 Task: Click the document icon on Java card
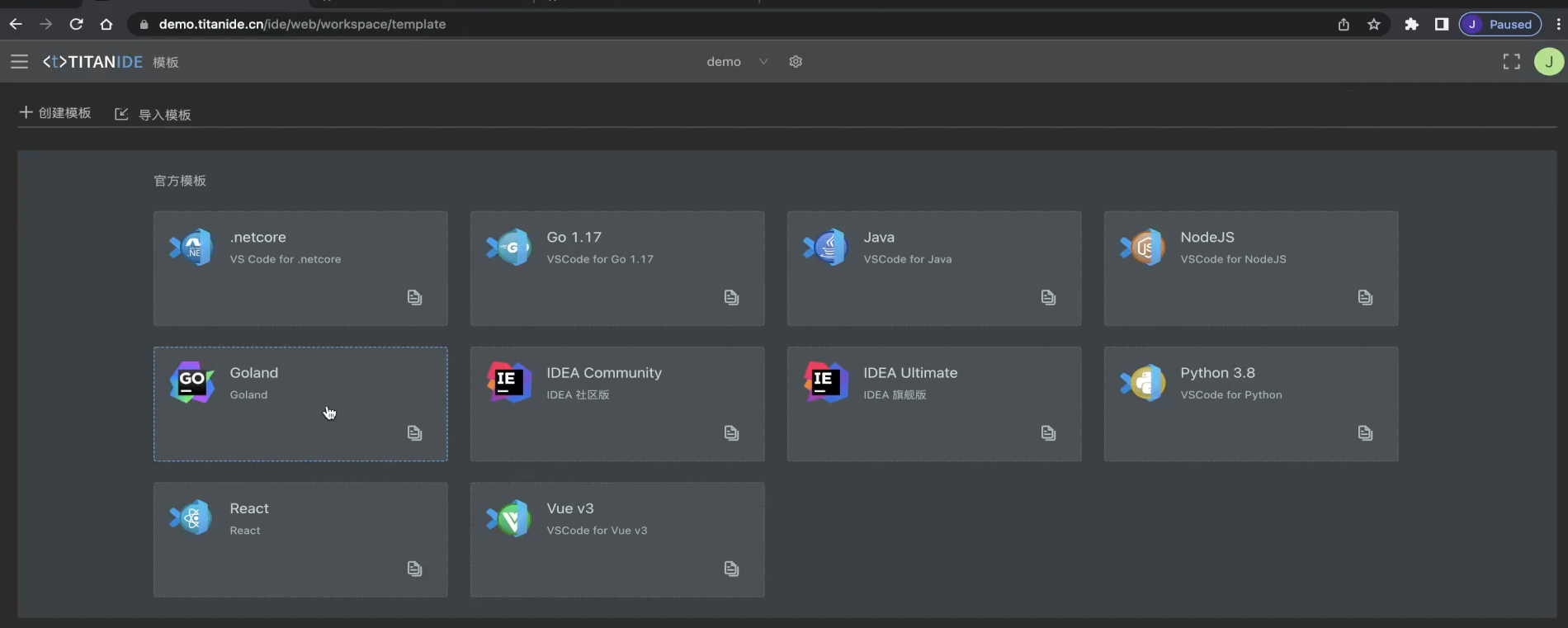click(x=1048, y=297)
